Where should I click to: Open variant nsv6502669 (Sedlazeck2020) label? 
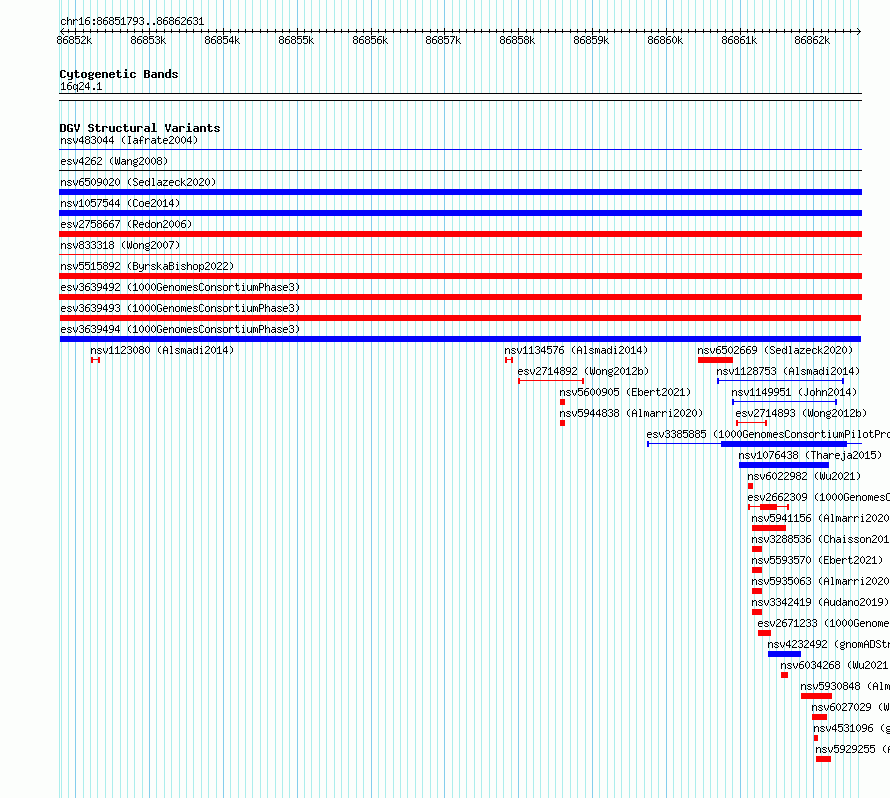[775, 350]
